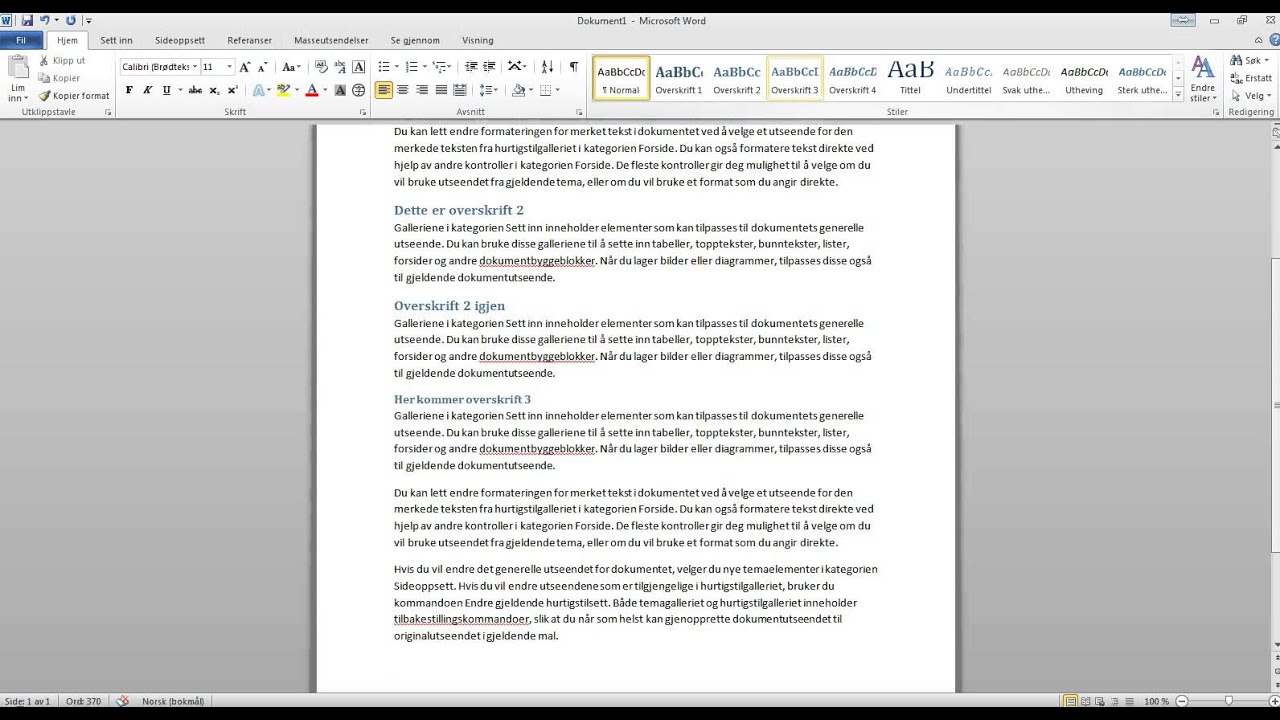Apply Overskrift 2 style
1280x720 pixels.
coord(737,78)
